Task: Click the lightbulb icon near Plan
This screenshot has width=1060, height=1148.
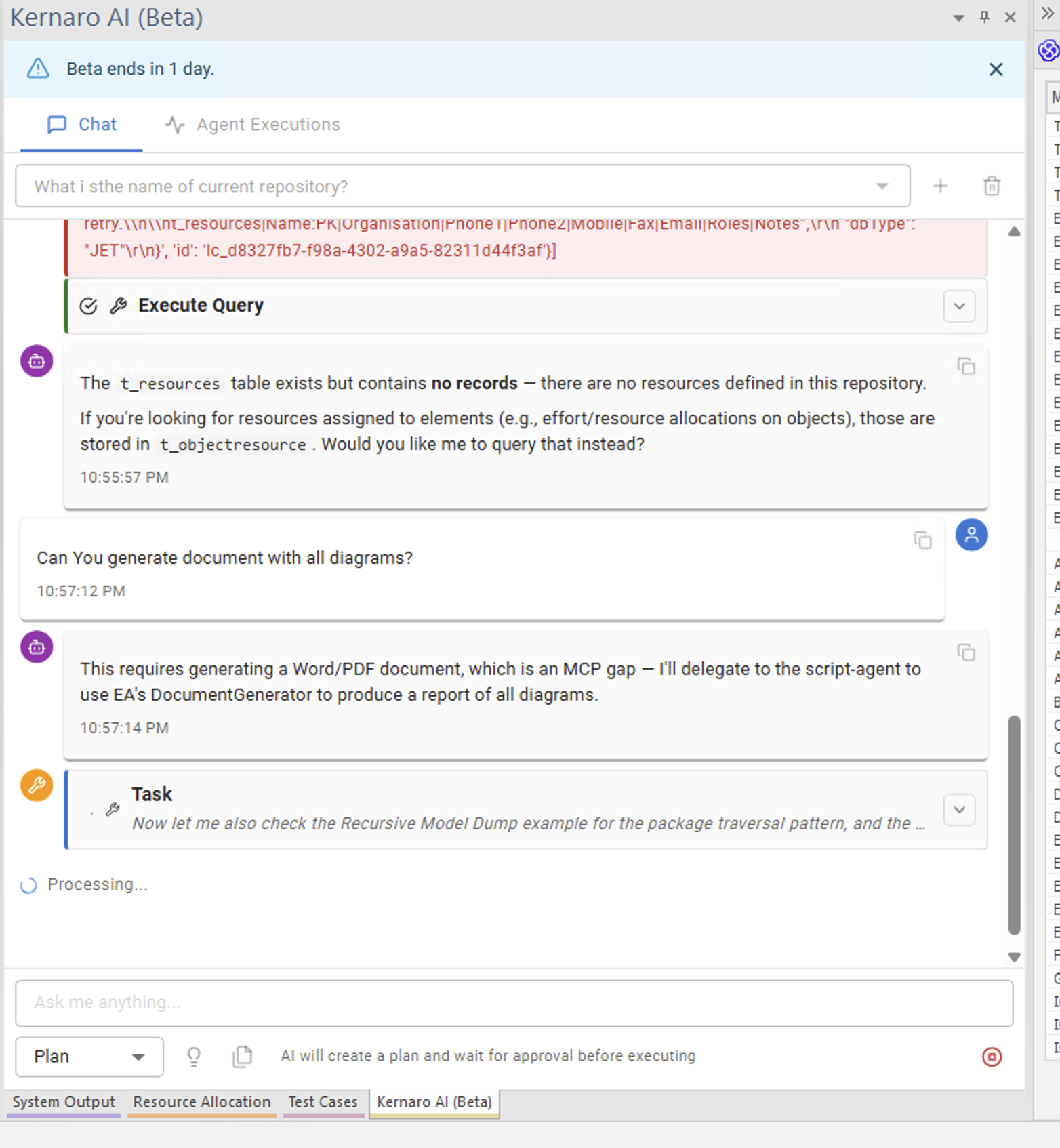Action: pos(194,1057)
